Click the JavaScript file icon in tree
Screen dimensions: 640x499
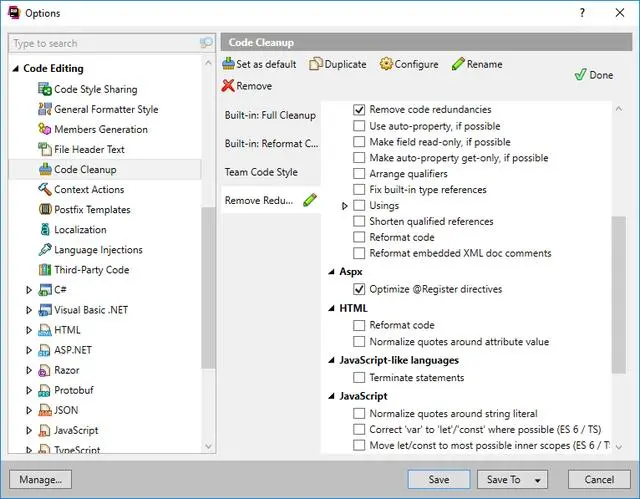click(44, 430)
